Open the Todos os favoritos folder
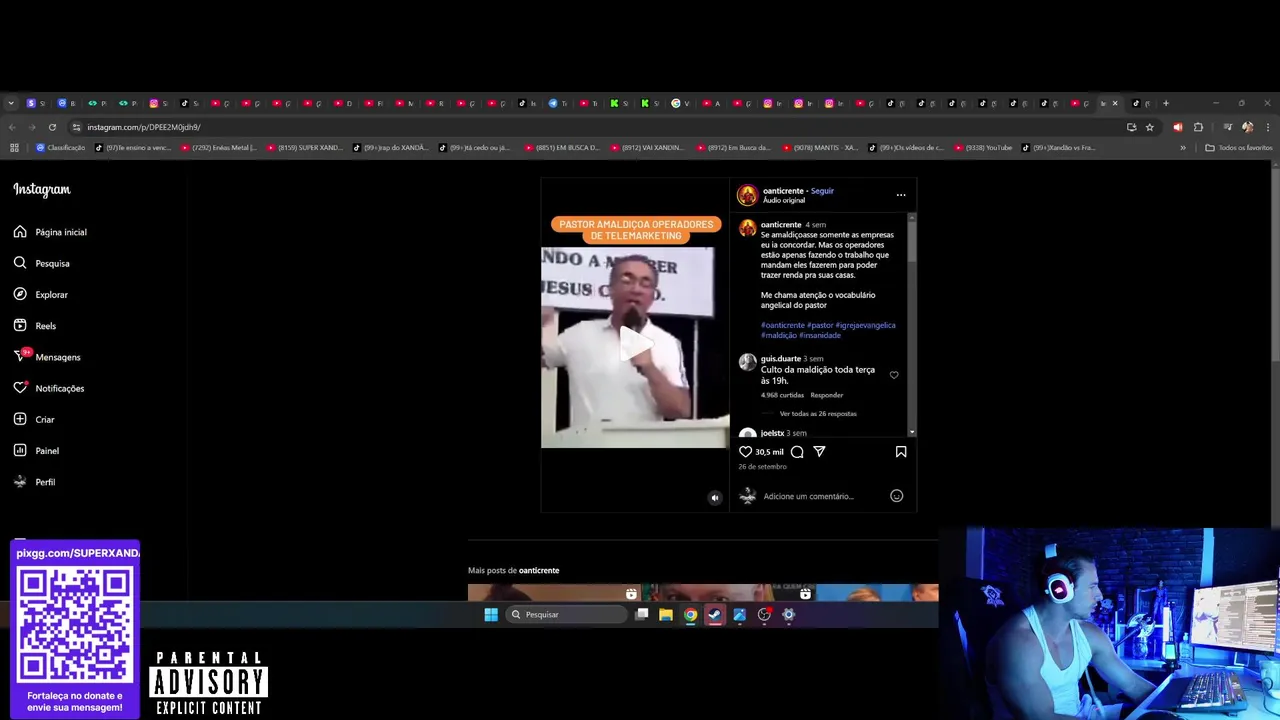Screen dimensions: 1280x720 1238,148
